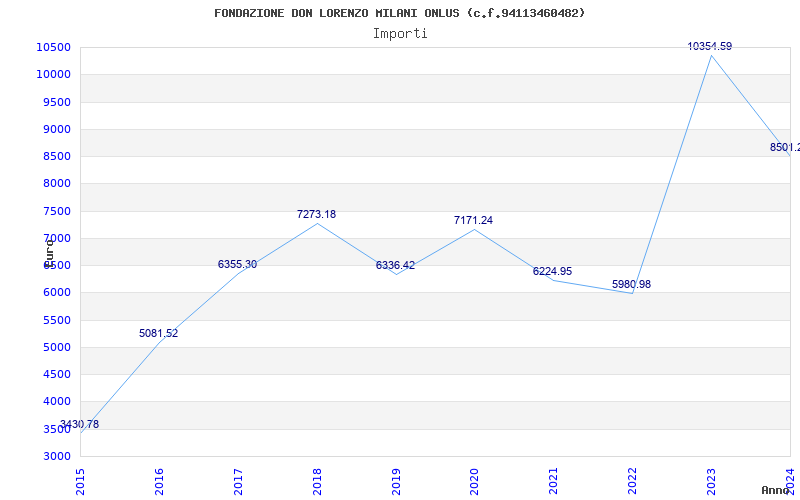Click the 10500 y-axis value
Viewport: 800px width, 500px height.
coord(53,47)
